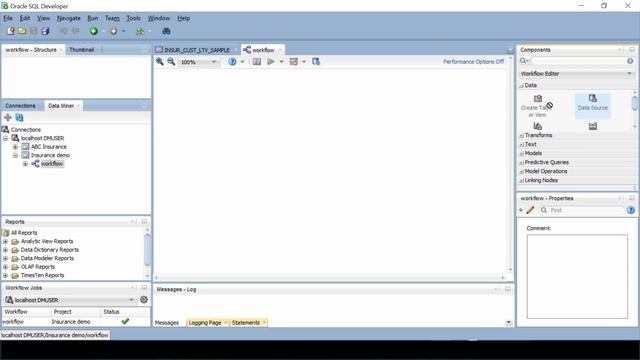This screenshot has width=640, height=360.
Task: Click the Forward navigation arrow icon
Action: [x=113, y=31]
